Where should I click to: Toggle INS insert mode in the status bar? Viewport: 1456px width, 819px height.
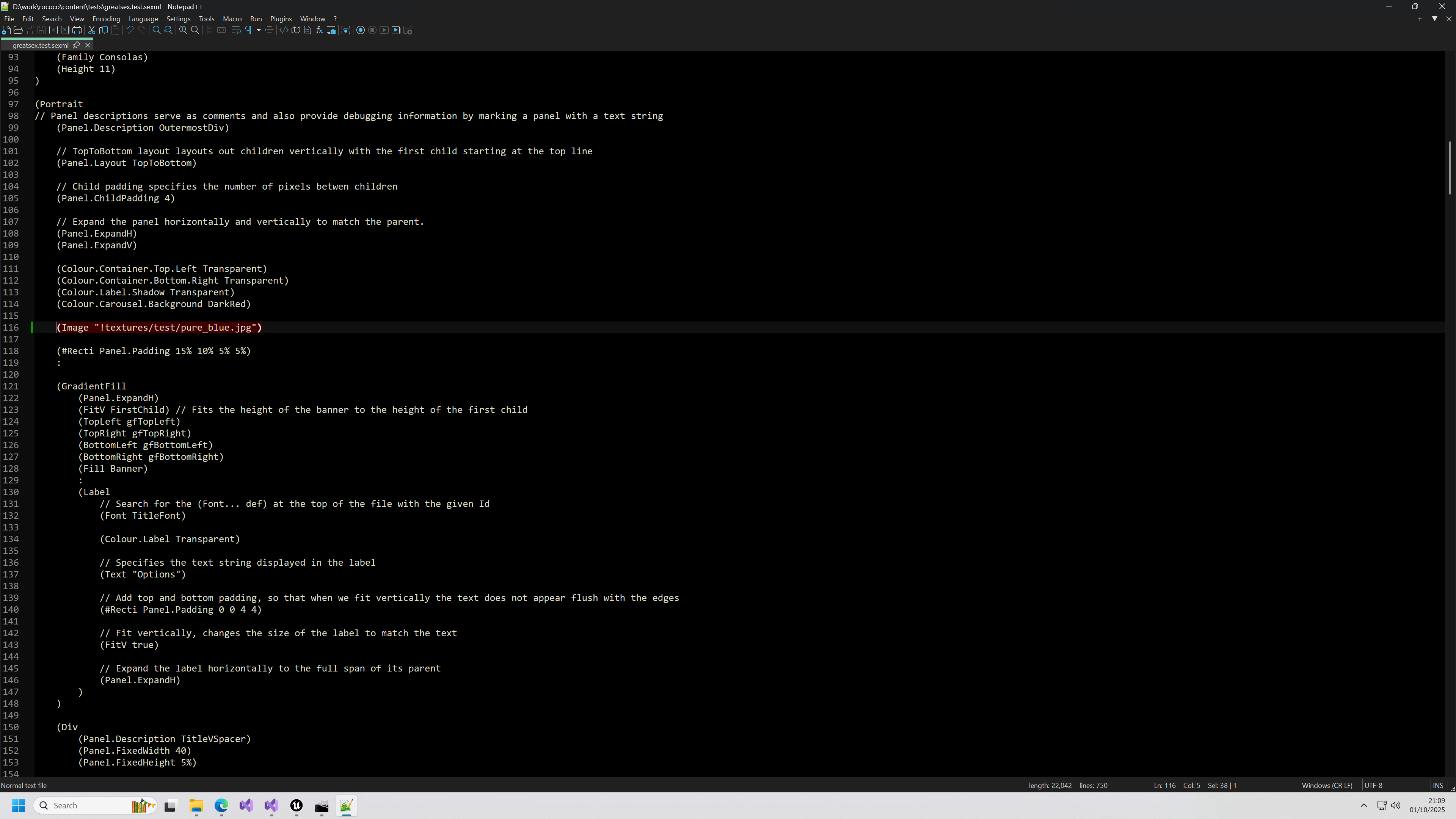click(1437, 786)
